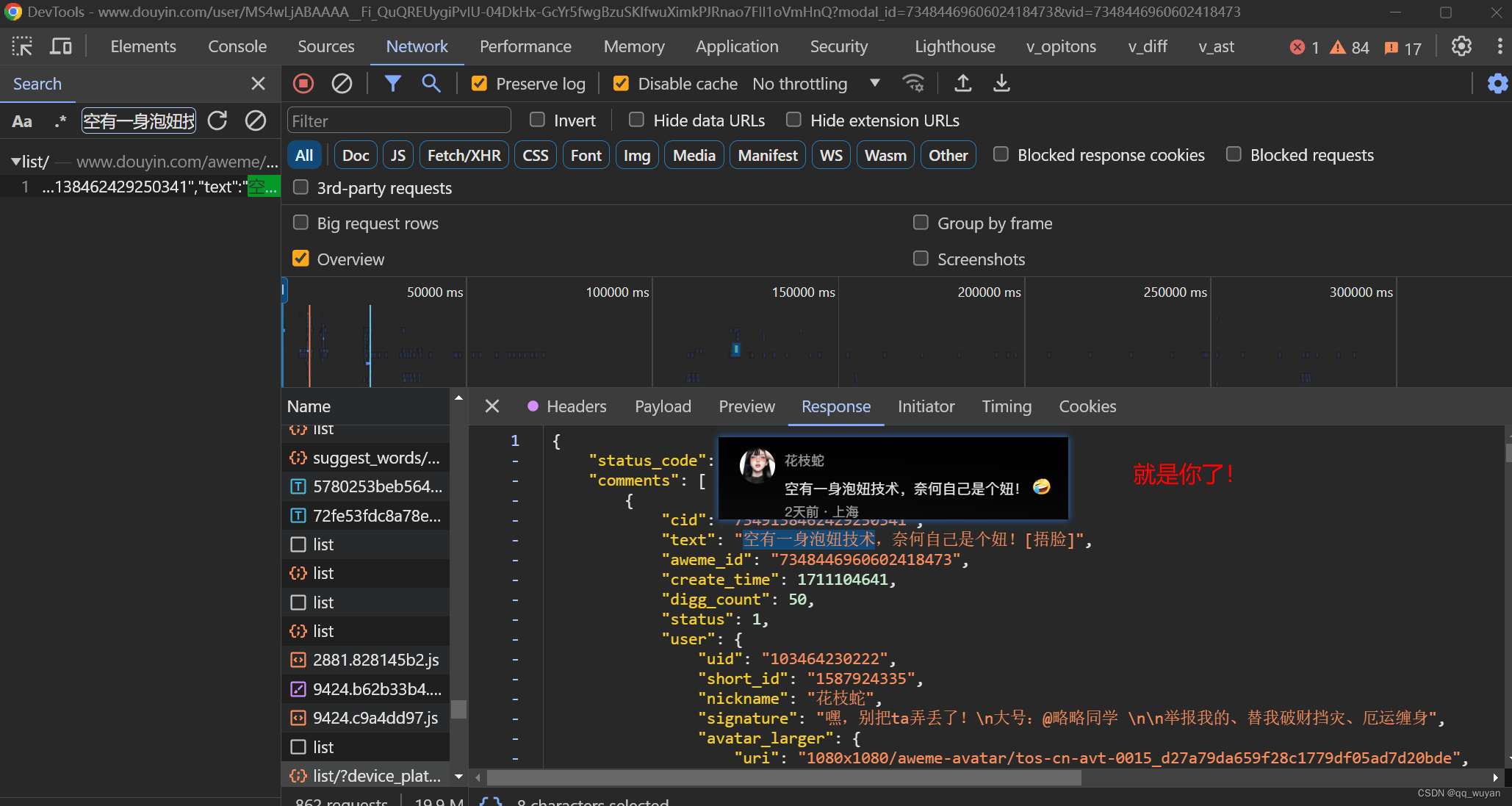The height and width of the screenshot is (806, 1512).
Task: Open network conditions wifi icon
Action: 913,84
